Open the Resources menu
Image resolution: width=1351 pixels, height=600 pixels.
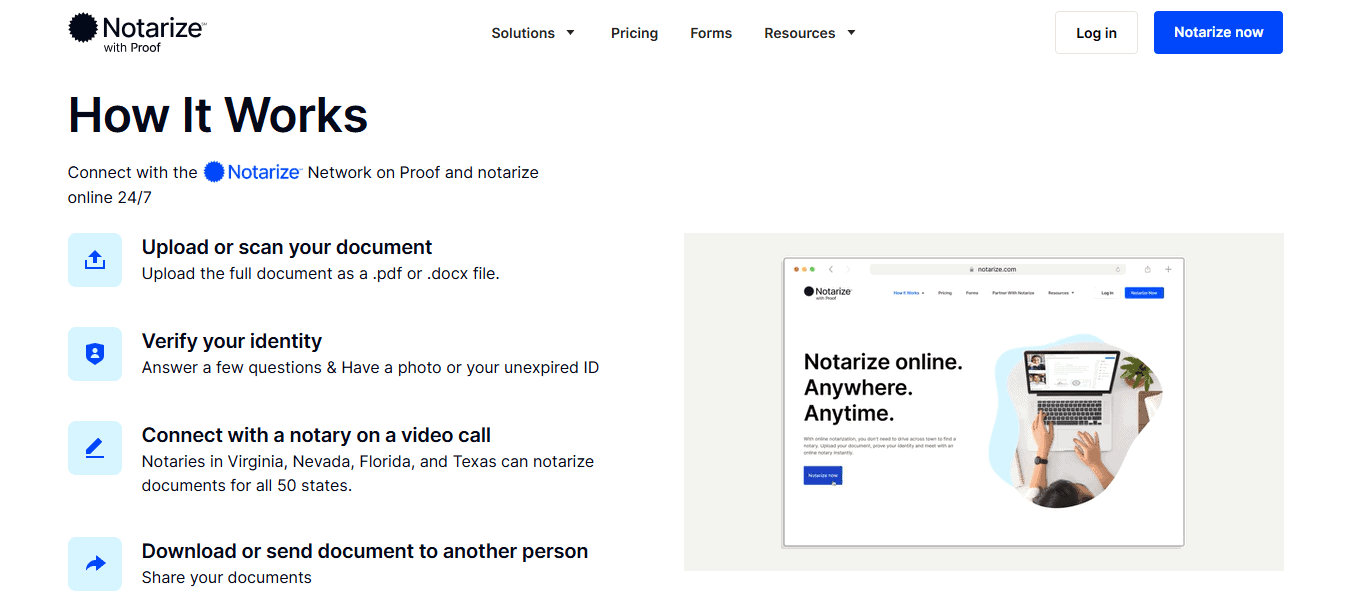(810, 33)
